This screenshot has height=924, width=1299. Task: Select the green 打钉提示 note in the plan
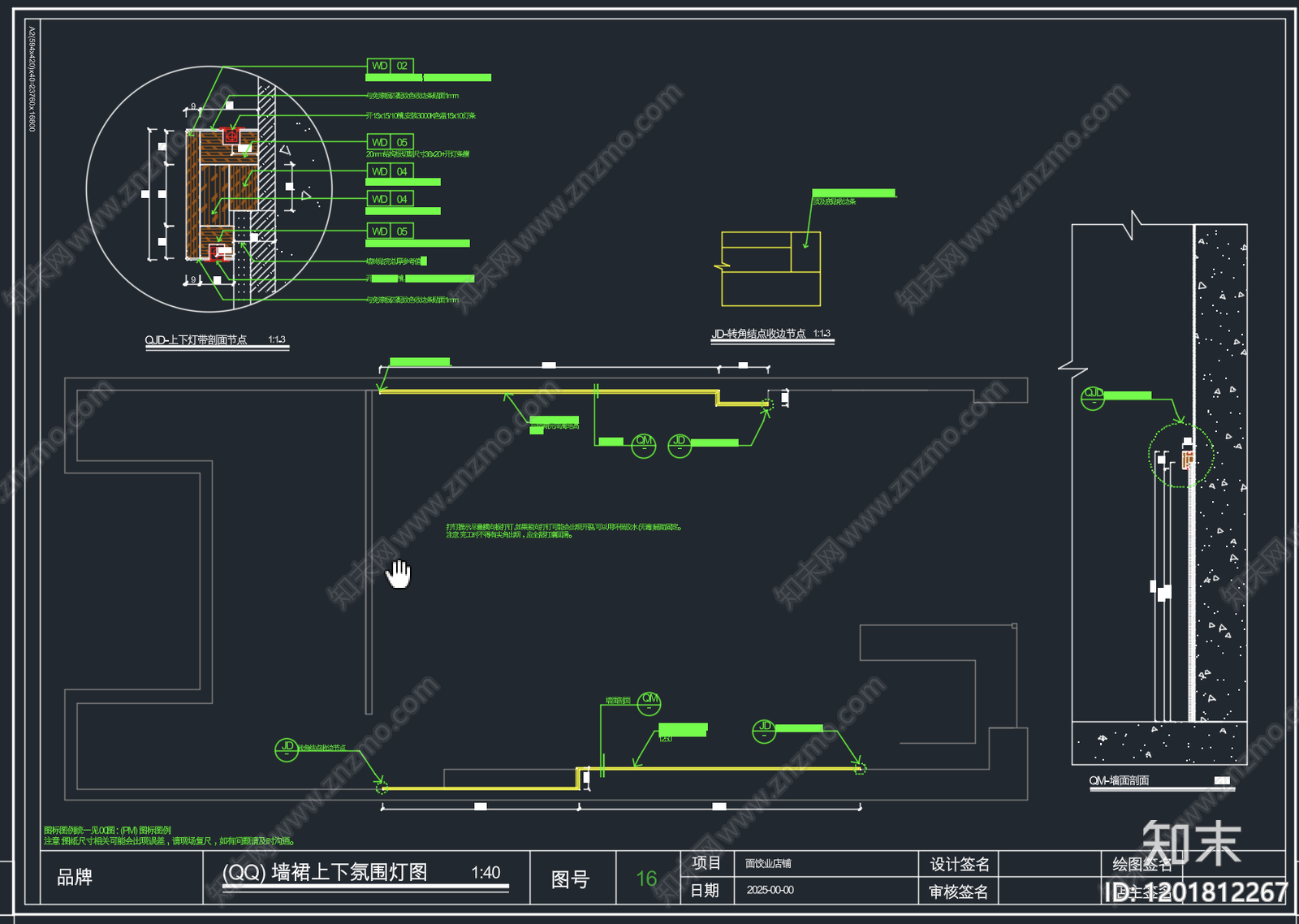pos(563,531)
